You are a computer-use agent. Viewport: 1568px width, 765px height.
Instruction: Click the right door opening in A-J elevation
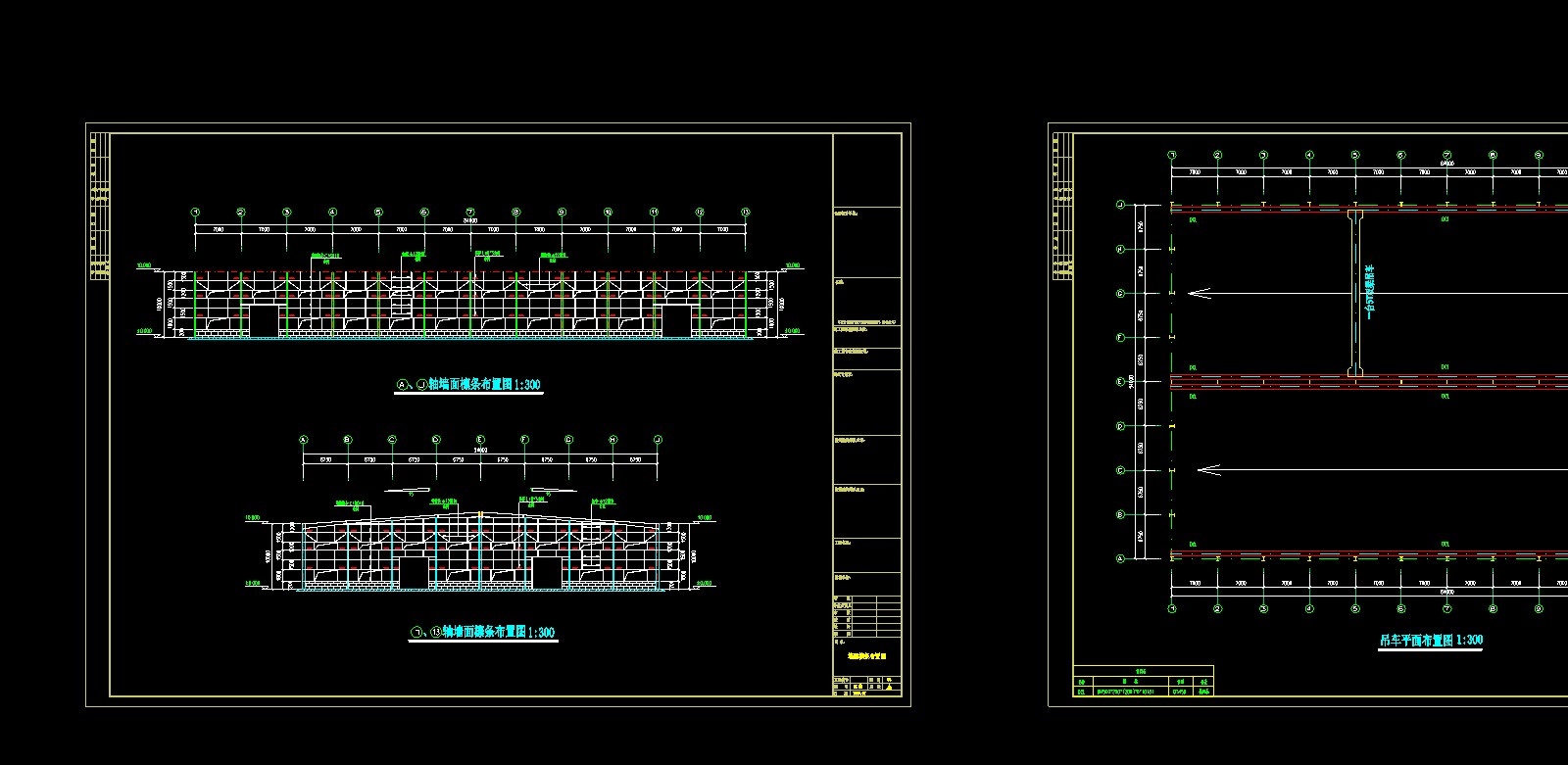tap(676, 320)
